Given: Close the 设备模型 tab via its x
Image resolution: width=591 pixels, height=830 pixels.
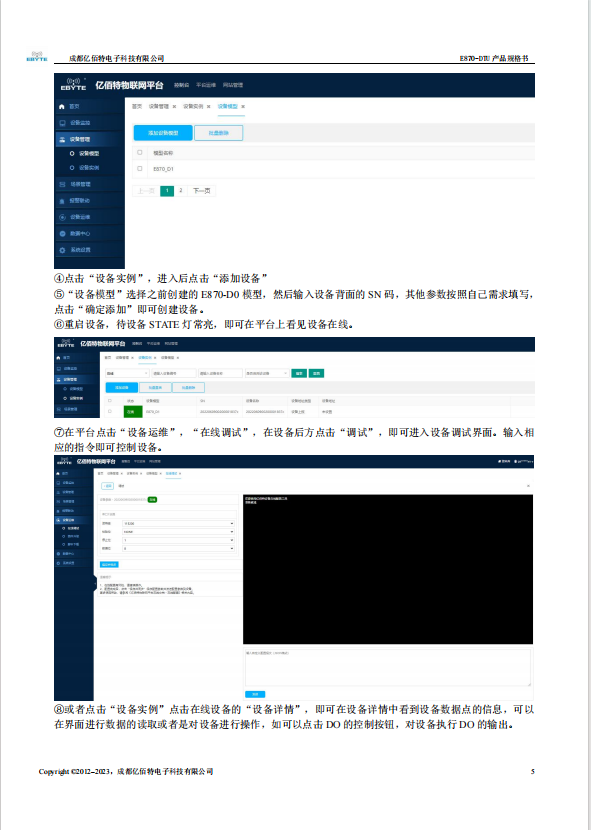Looking at the screenshot, I should click(243, 106).
